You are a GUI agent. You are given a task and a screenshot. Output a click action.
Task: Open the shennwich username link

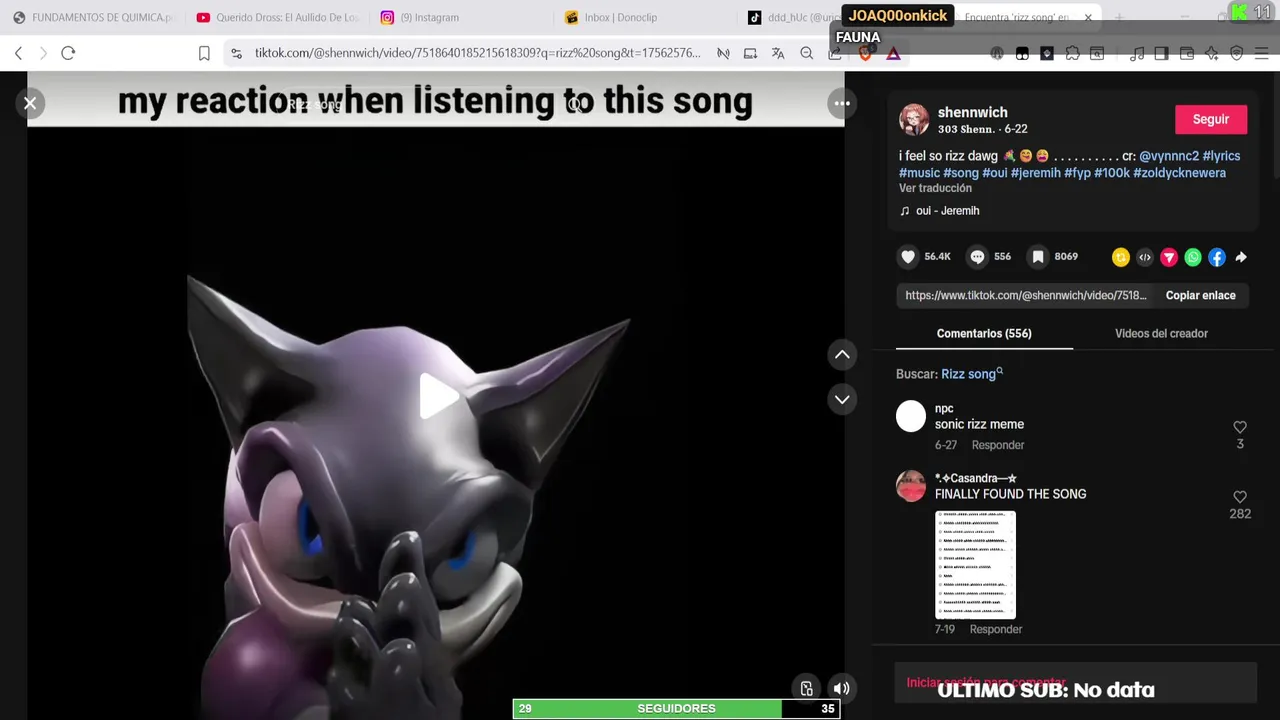pyautogui.click(x=972, y=112)
